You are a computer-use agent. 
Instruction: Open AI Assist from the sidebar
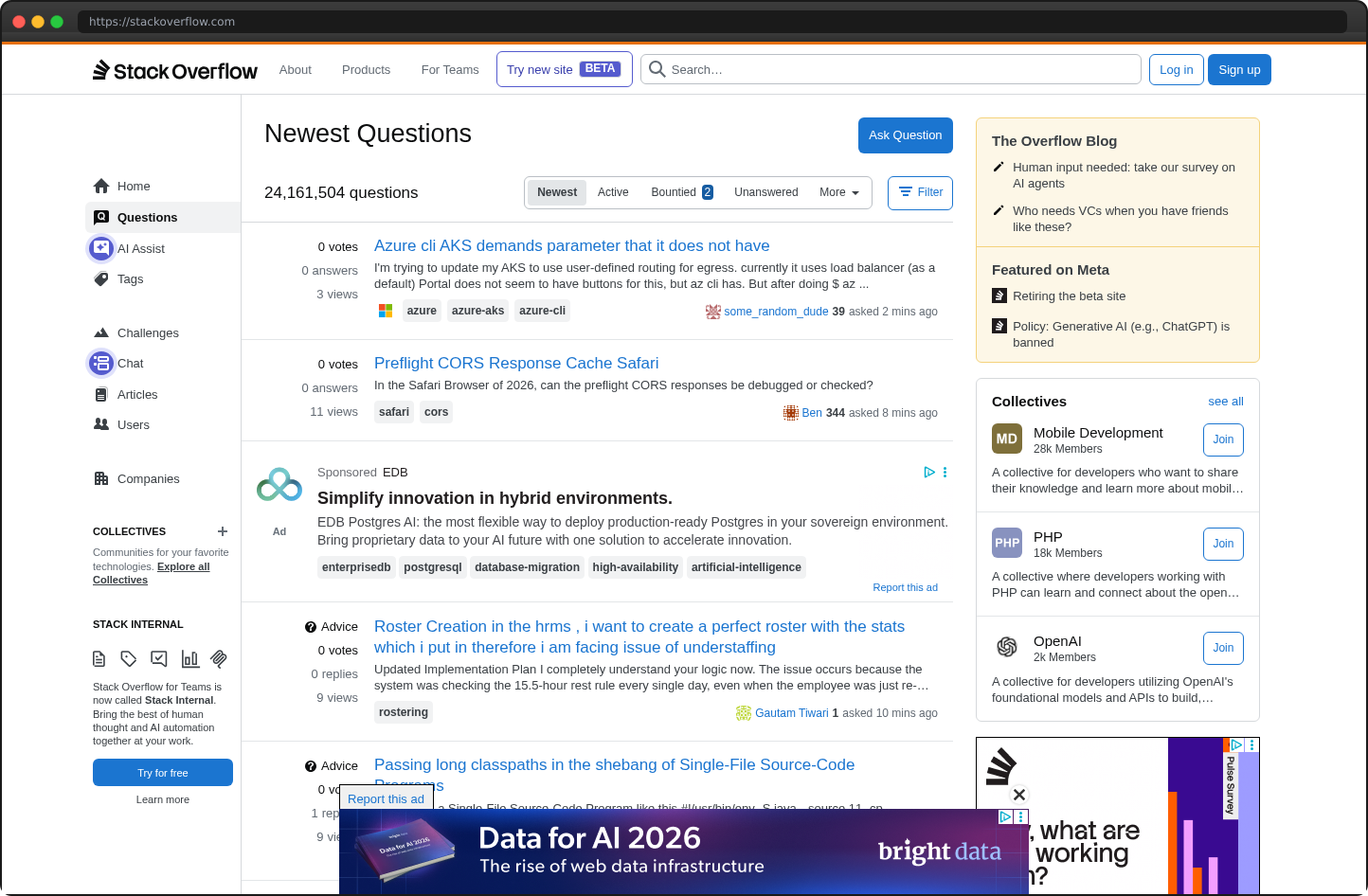coord(140,248)
